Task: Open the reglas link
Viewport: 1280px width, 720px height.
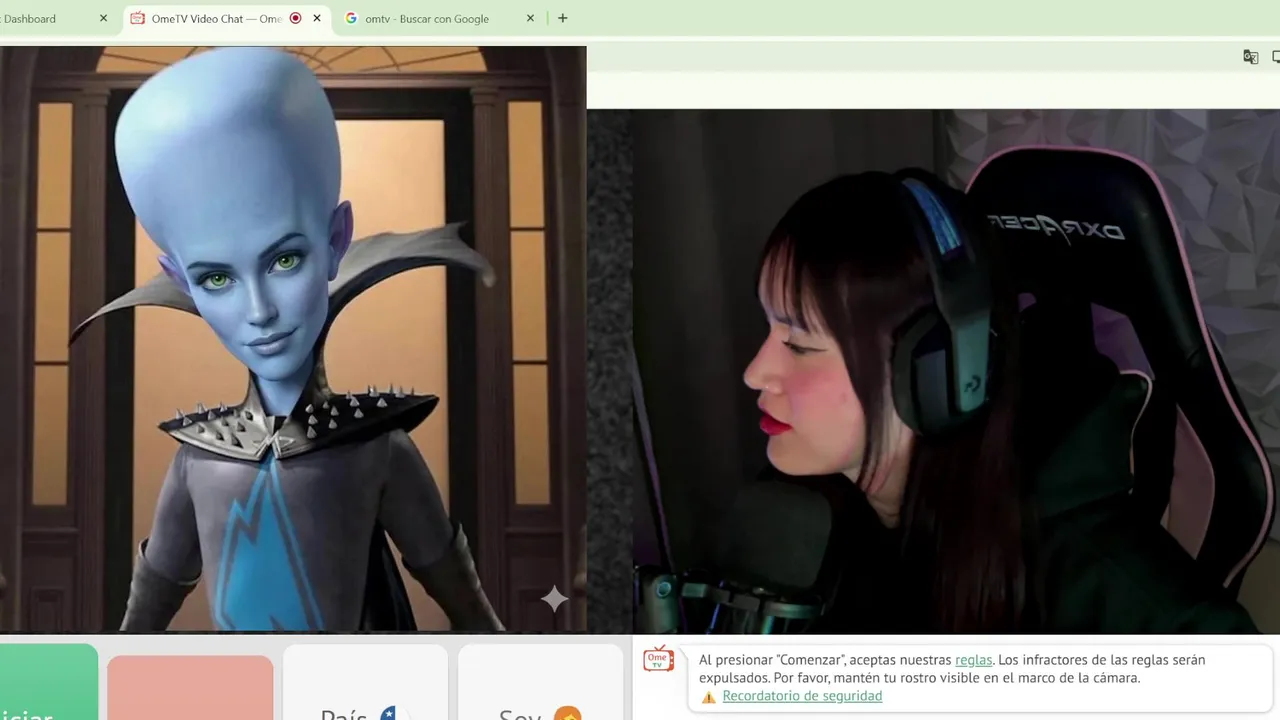Action: [x=973, y=660]
